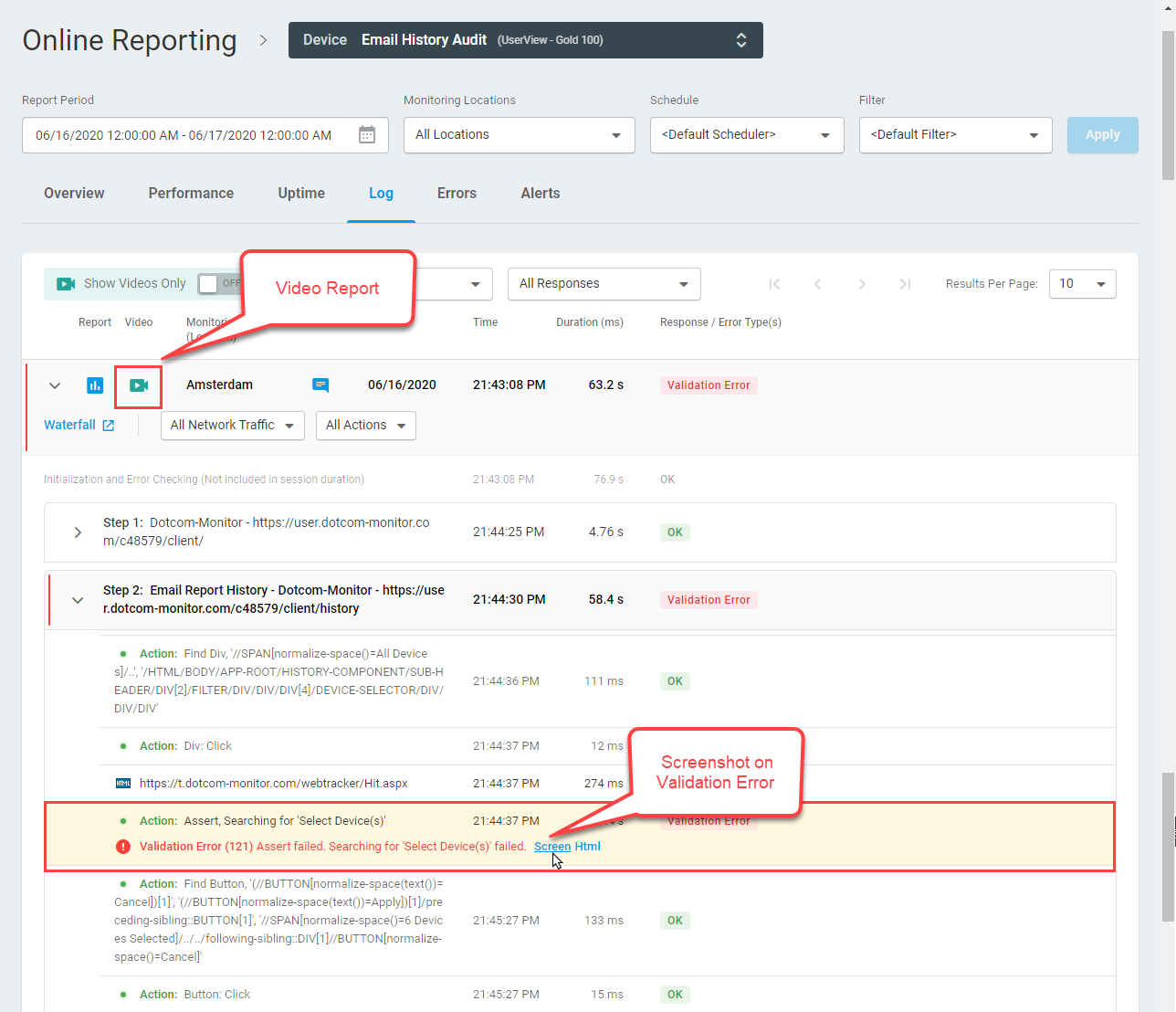The image size is (1176, 1012).
Task: Switch to the Performance tab
Action: (191, 194)
